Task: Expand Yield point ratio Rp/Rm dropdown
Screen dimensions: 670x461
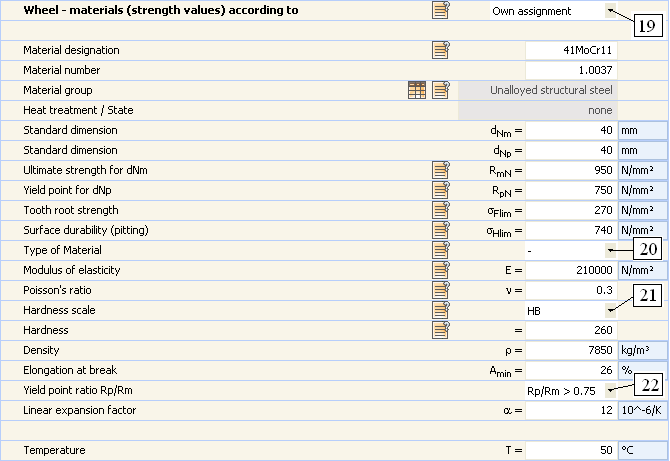Action: tap(610, 390)
